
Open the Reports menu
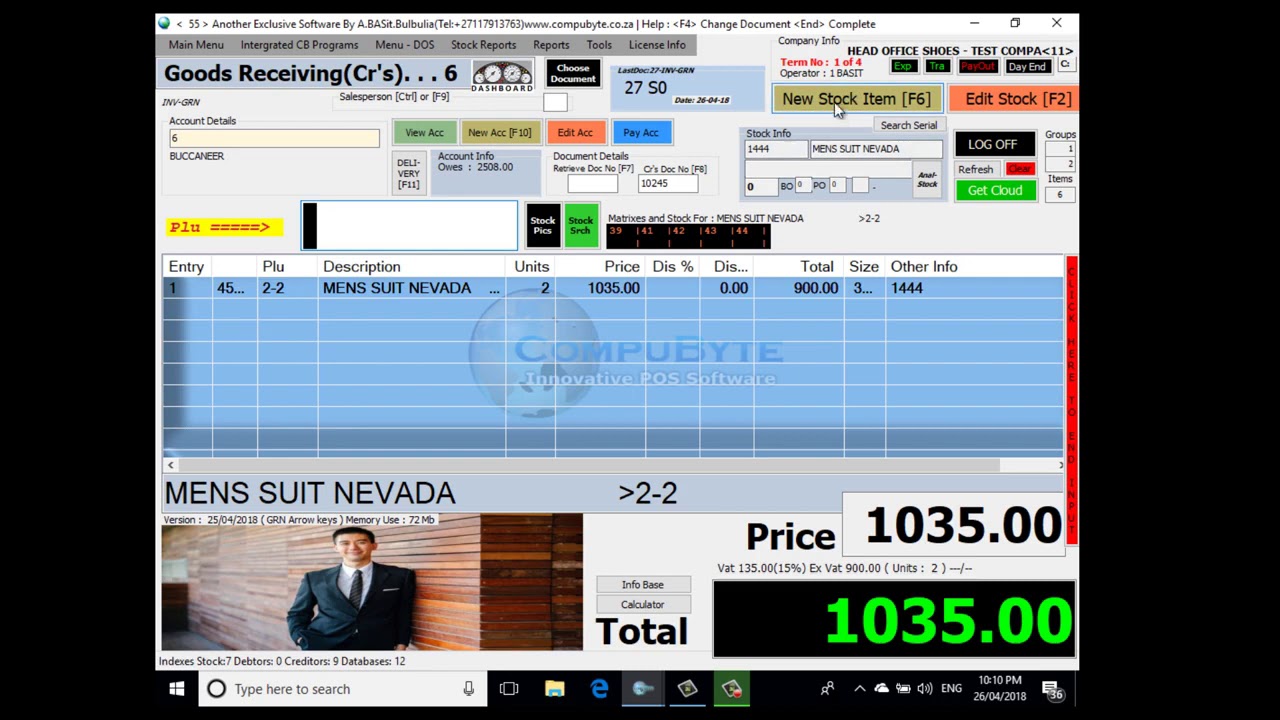(x=551, y=45)
